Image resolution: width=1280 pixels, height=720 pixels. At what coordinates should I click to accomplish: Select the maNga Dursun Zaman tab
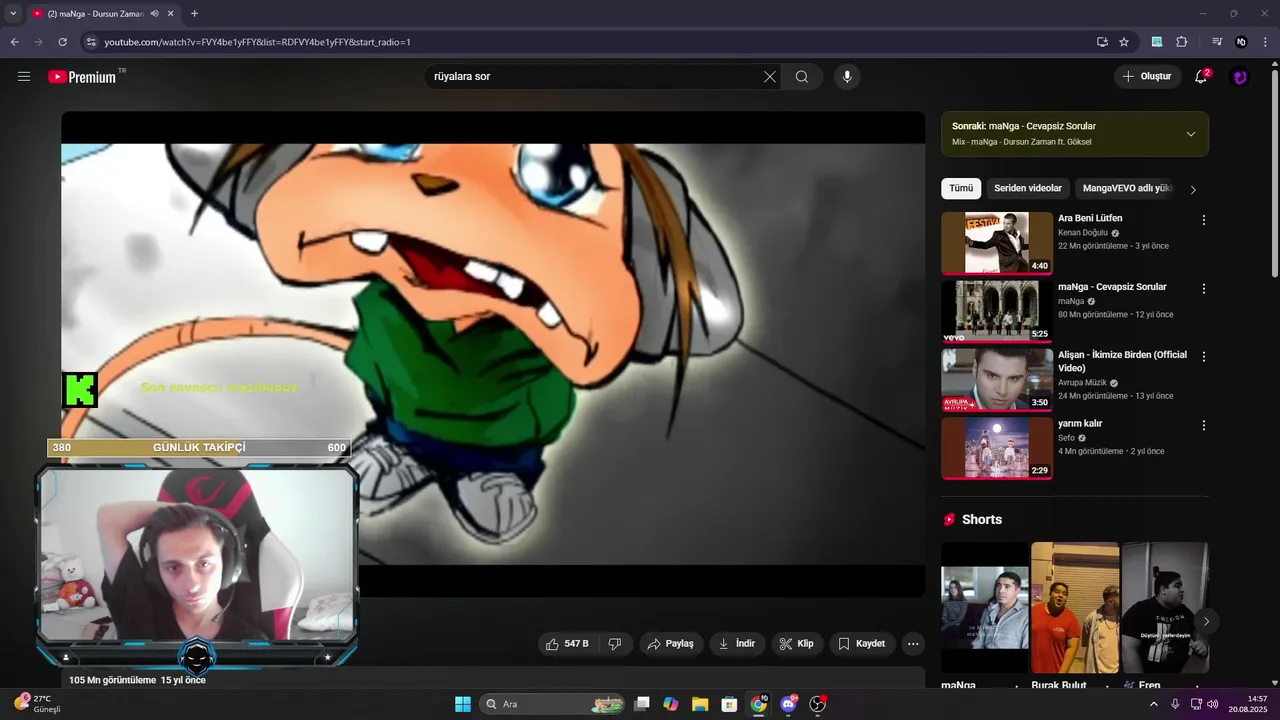103,14
